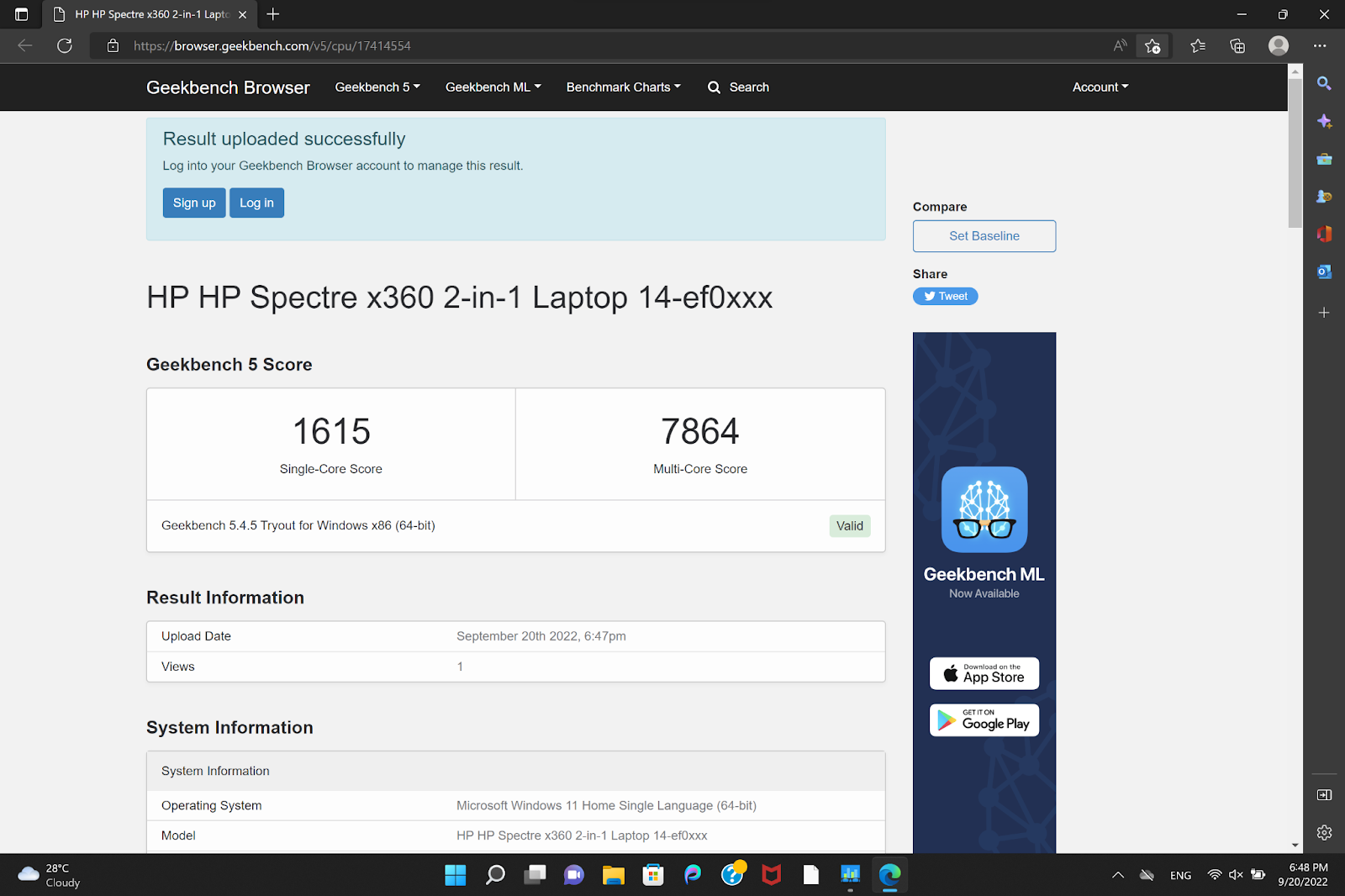Image resolution: width=1345 pixels, height=896 pixels.
Task: Go back with the browser back arrow
Action: pos(25,45)
